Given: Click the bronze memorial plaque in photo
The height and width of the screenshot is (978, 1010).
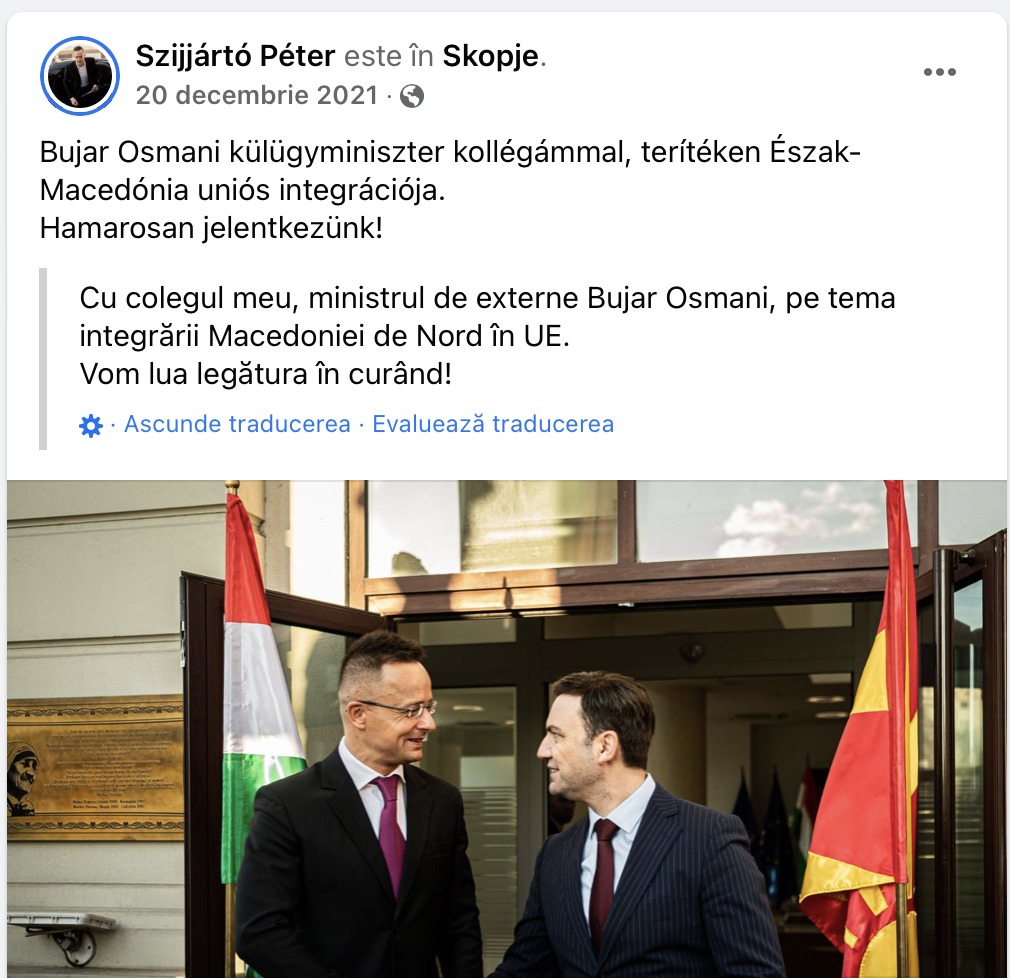Looking at the screenshot, I should point(94,767).
